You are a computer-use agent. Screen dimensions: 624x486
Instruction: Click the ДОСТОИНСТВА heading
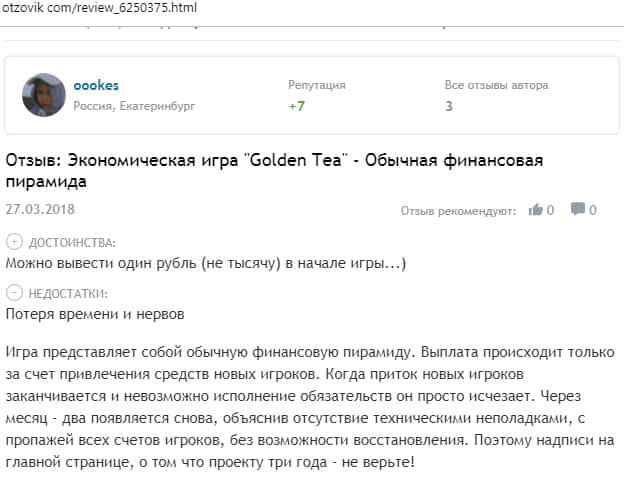[72, 243]
